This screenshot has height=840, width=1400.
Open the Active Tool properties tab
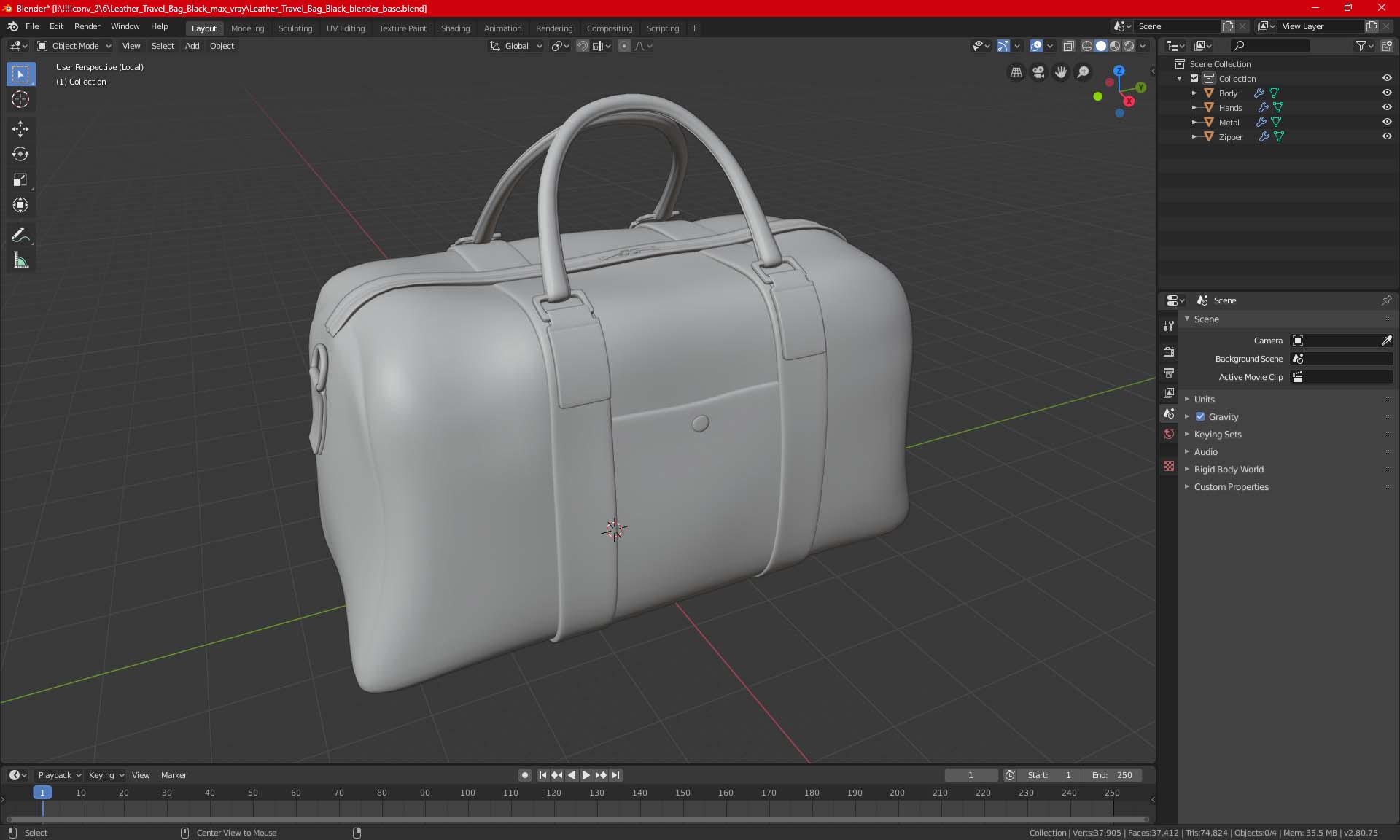pos(1169,326)
